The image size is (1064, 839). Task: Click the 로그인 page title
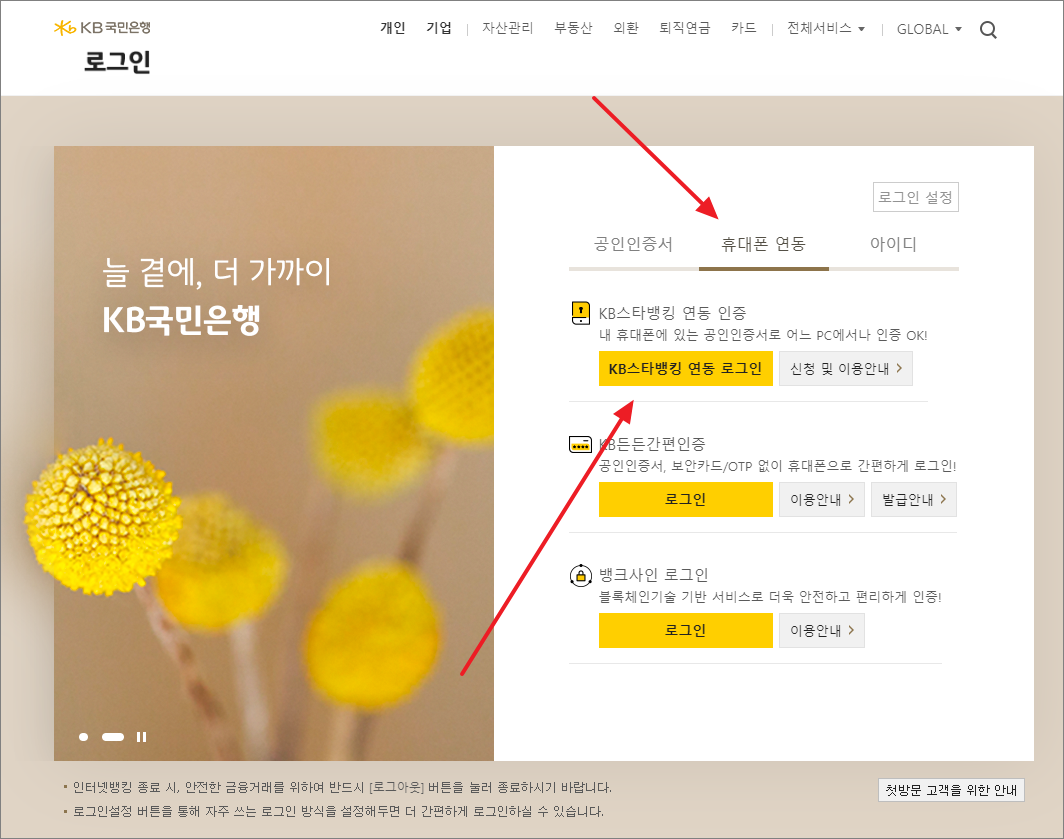[117, 62]
